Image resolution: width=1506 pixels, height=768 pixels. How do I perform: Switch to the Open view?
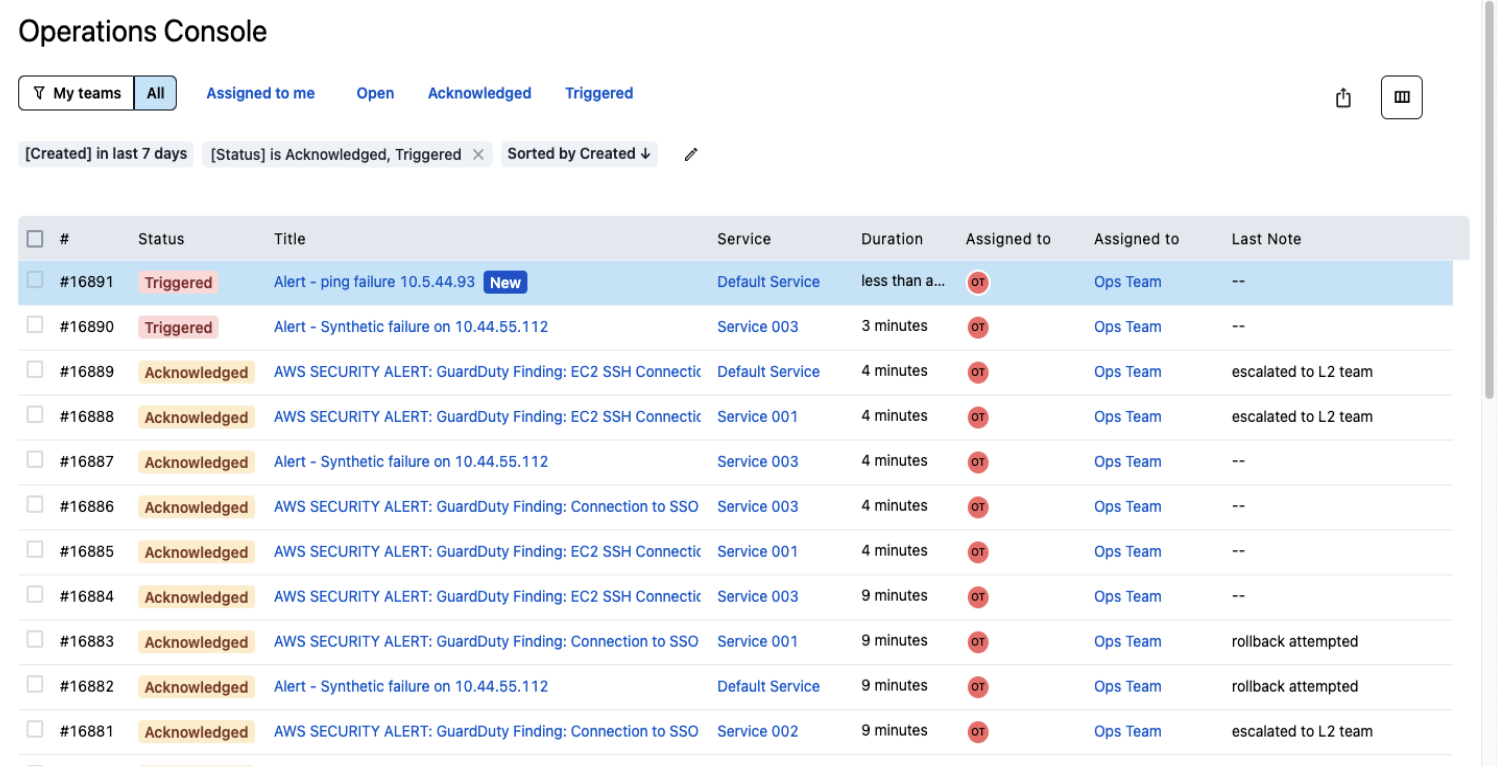(375, 93)
